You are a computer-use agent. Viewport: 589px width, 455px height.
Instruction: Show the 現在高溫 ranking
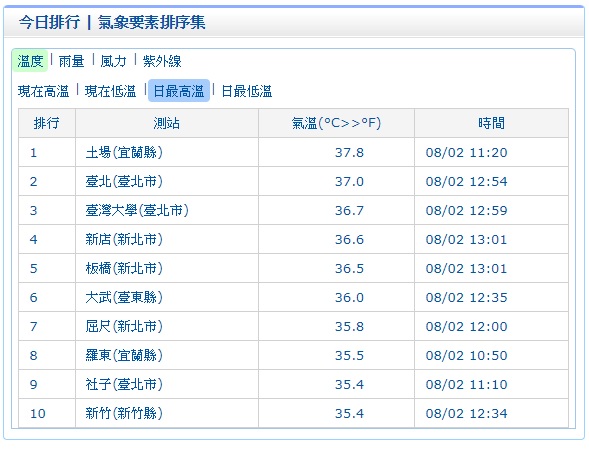[x=43, y=91]
